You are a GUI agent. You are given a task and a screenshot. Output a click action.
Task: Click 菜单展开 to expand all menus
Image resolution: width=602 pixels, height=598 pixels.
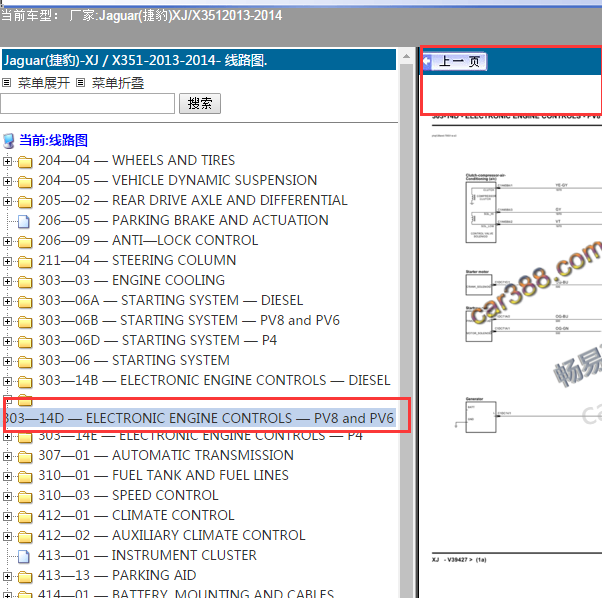pos(44,83)
